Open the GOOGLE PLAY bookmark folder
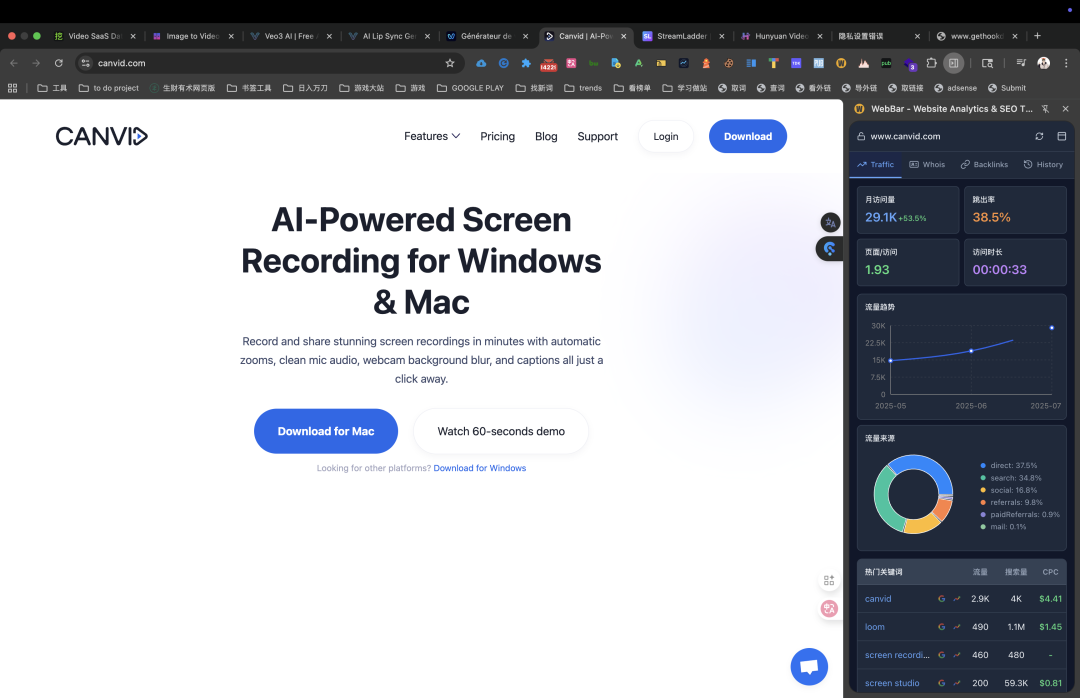 pyautogui.click(x=470, y=88)
